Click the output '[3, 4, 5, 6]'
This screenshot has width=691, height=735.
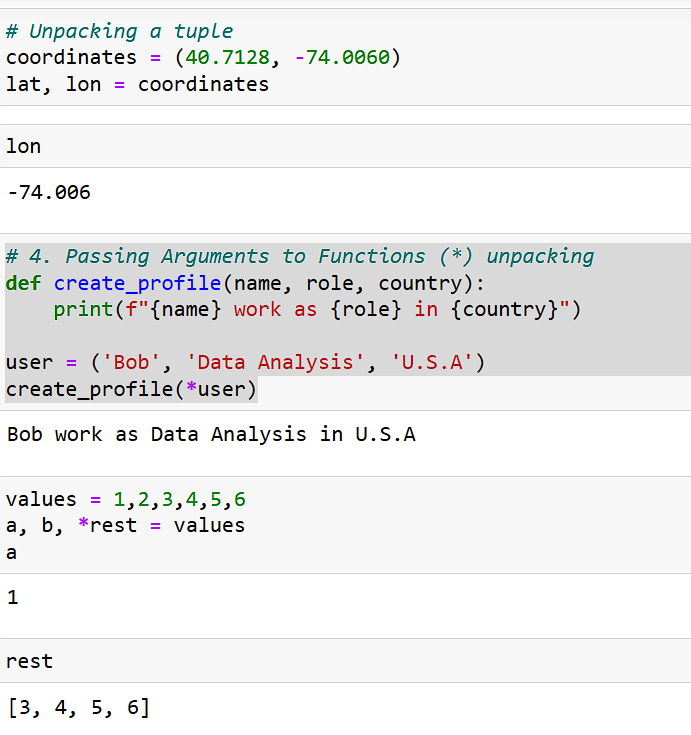coord(79,707)
